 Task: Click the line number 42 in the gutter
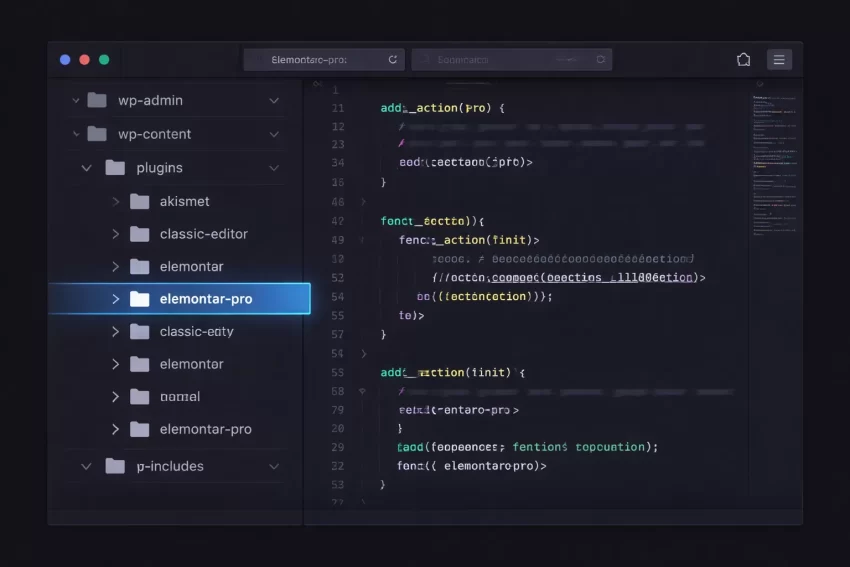[338, 221]
